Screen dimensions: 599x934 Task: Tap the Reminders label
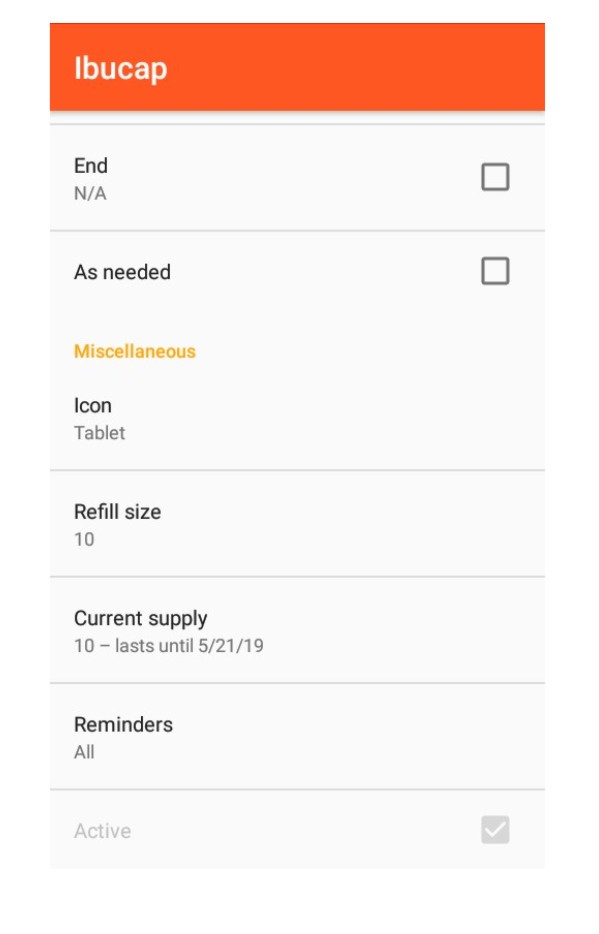coord(123,724)
